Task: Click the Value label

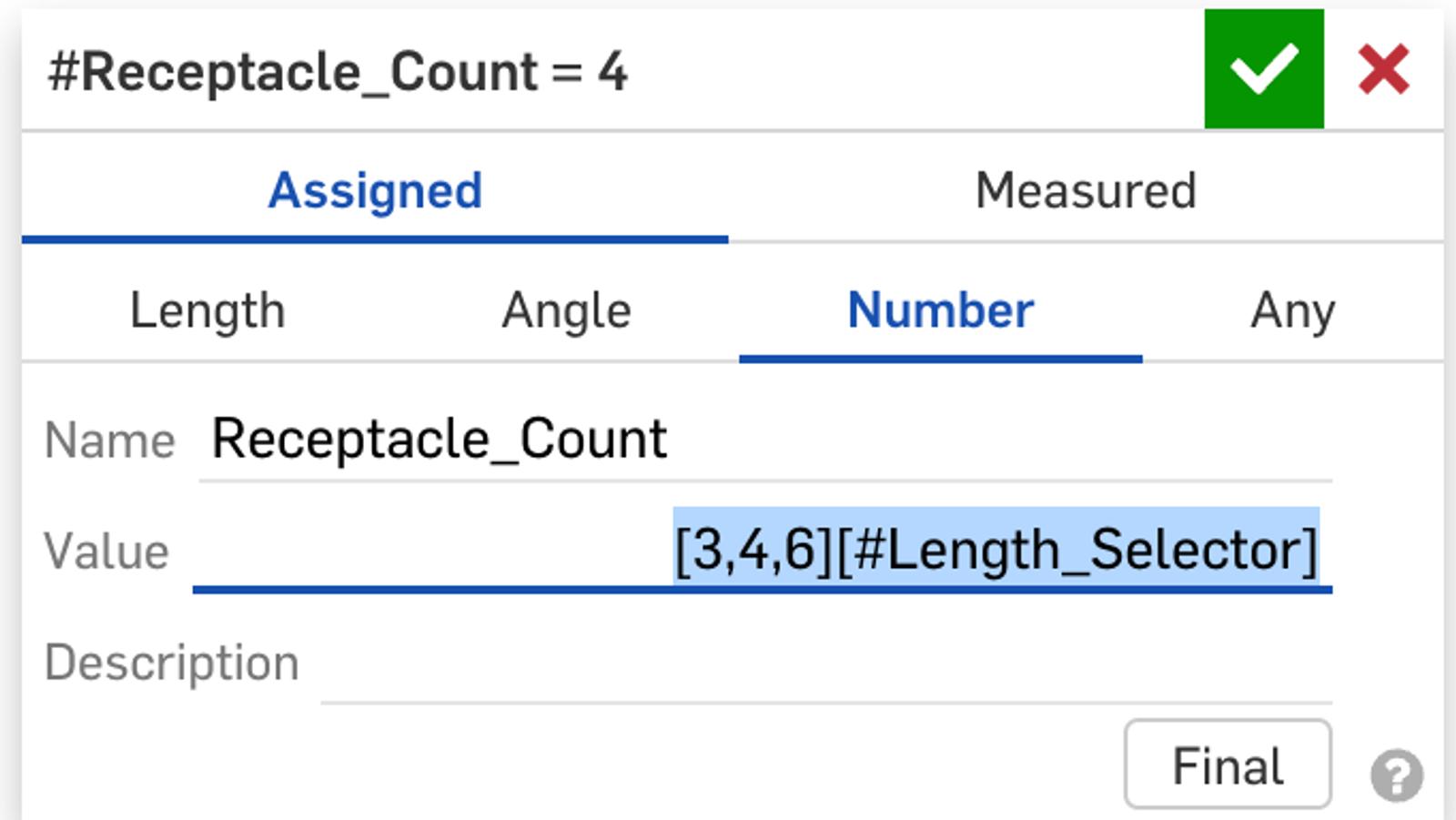Action: coord(106,552)
